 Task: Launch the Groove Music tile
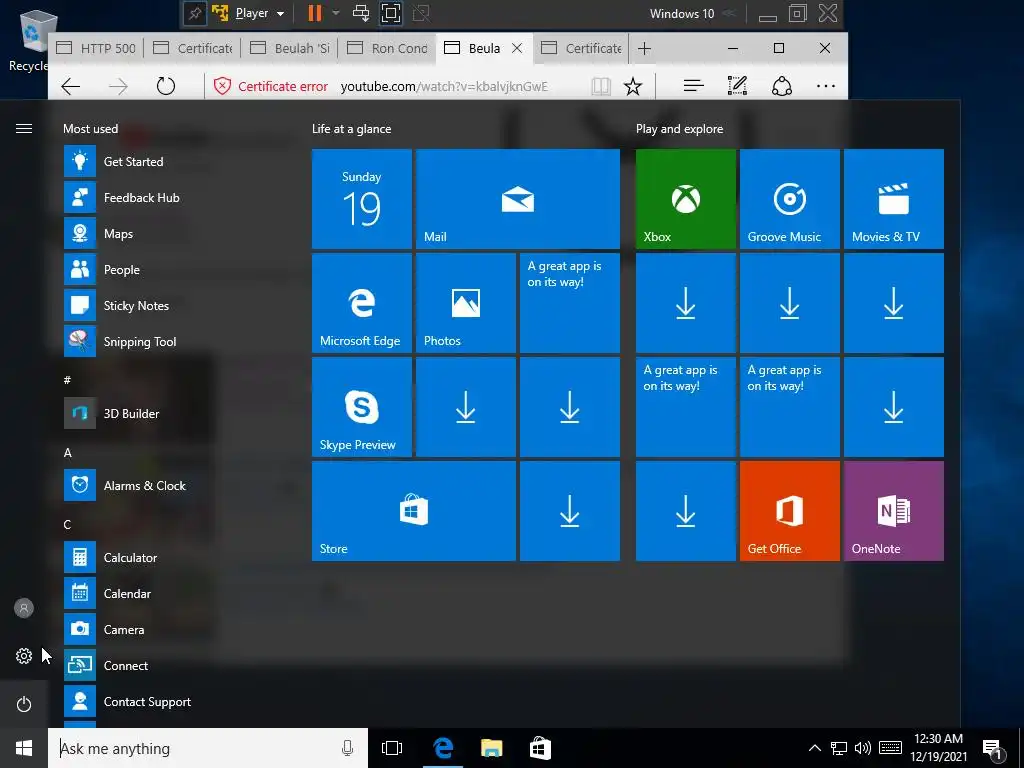pyautogui.click(x=790, y=199)
